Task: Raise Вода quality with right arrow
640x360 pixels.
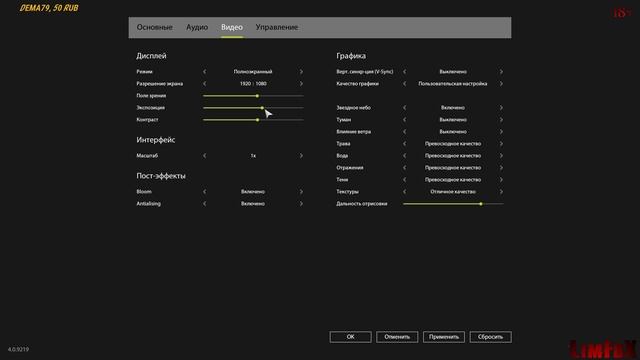Action: [501, 156]
